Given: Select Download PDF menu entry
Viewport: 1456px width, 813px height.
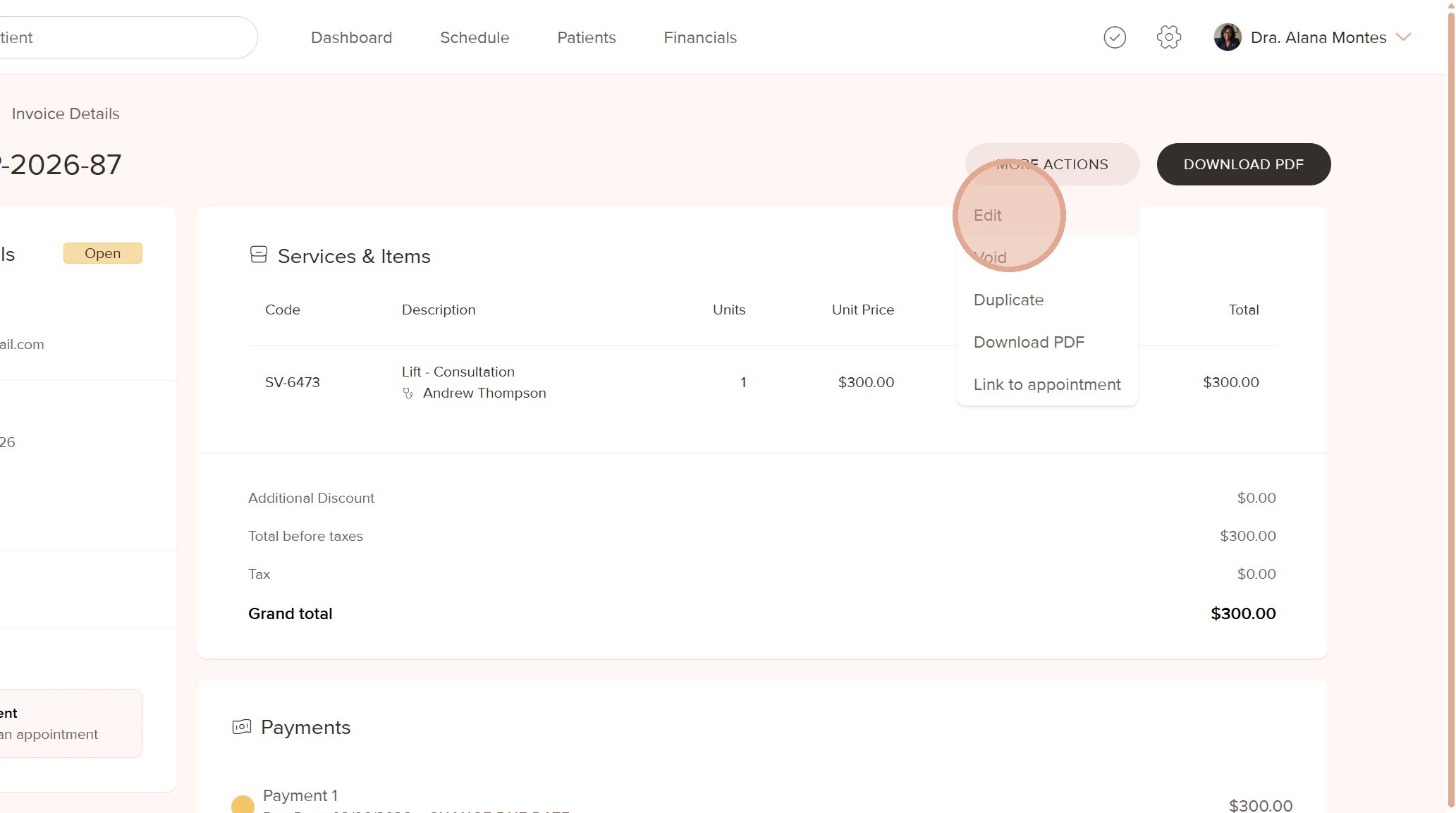Looking at the screenshot, I should pyautogui.click(x=1029, y=343).
